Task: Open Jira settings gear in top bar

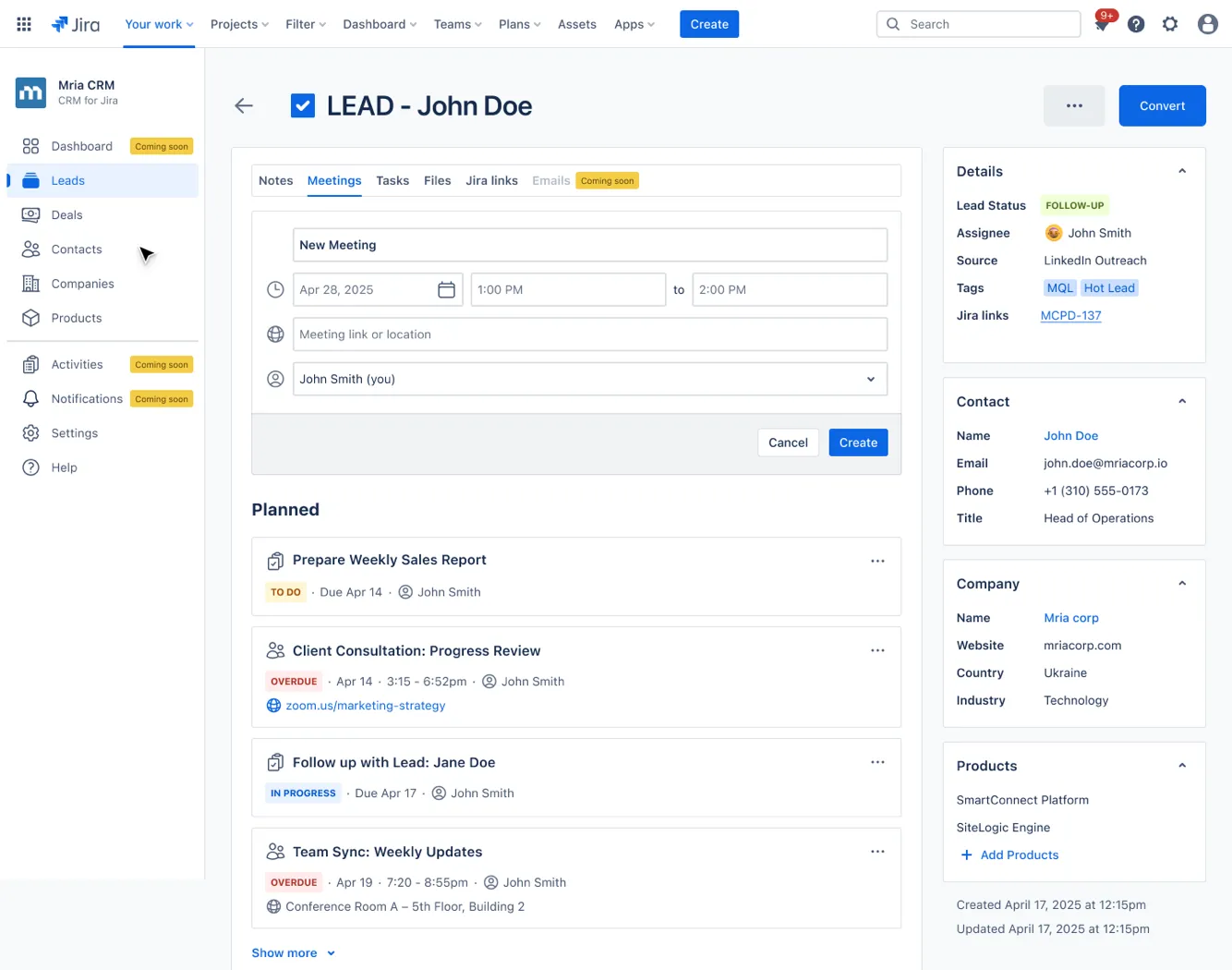Action: [x=1170, y=24]
